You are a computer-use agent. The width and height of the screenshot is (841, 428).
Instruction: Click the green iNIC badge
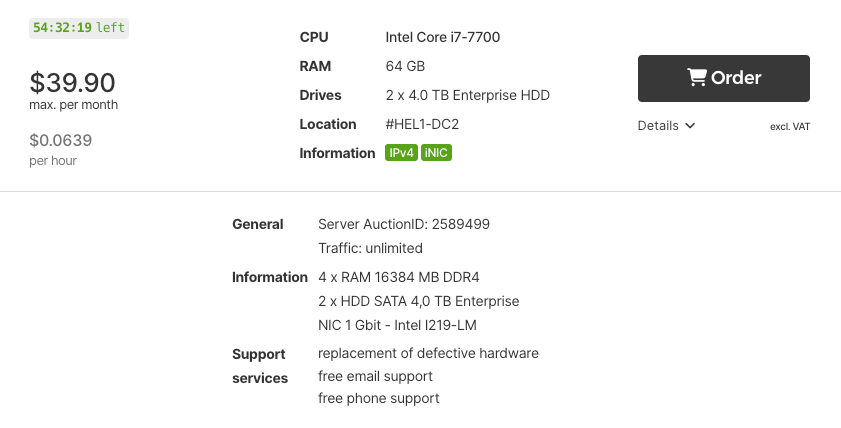pos(437,153)
